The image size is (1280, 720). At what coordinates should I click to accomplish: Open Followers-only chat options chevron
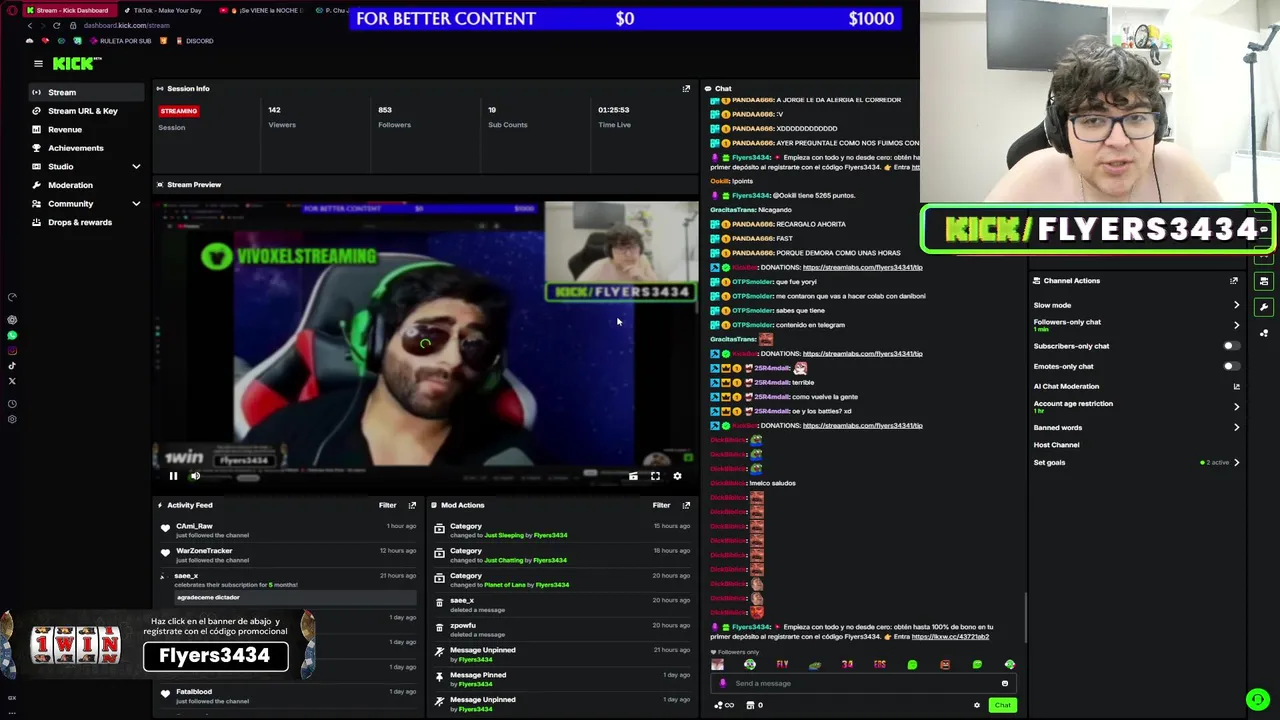pos(1236,324)
